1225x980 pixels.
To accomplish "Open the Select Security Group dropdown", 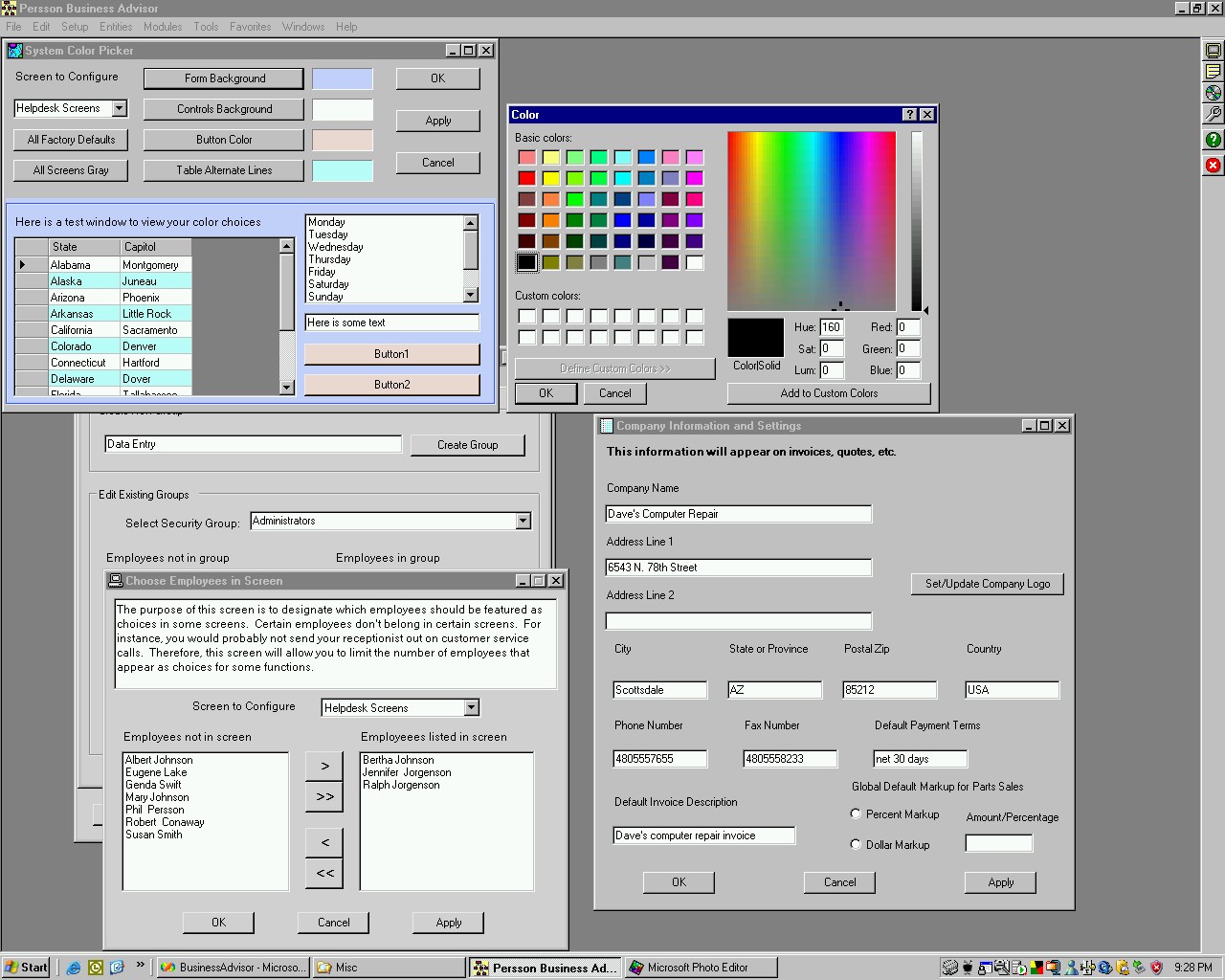I will pos(523,522).
